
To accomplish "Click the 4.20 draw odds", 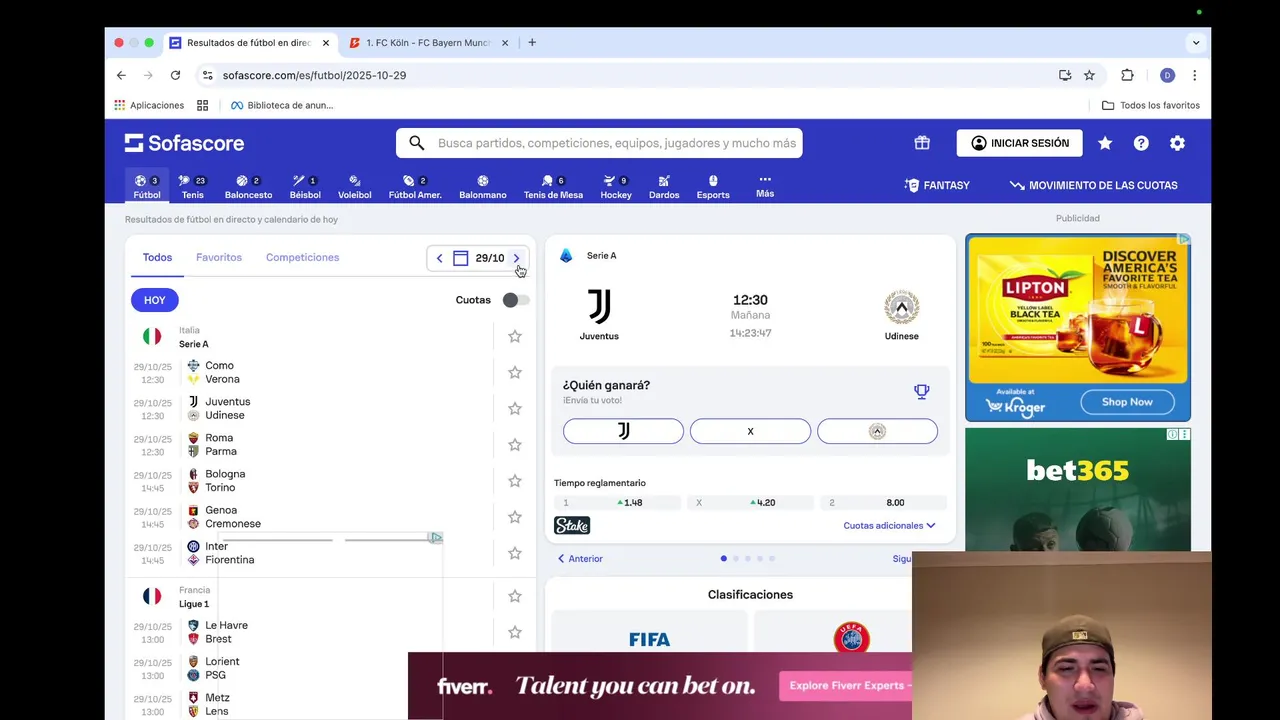I will point(750,503).
